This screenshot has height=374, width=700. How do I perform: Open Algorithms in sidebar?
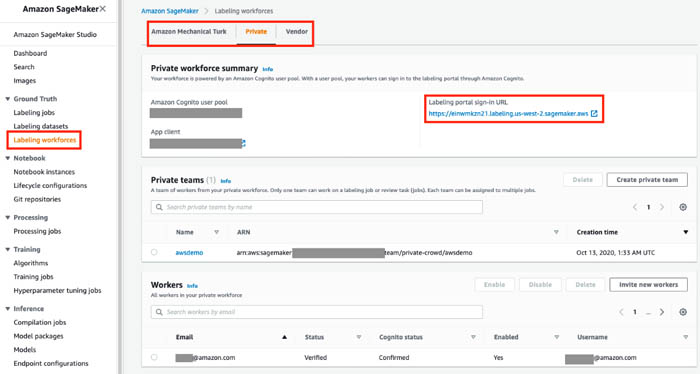click(x=31, y=263)
